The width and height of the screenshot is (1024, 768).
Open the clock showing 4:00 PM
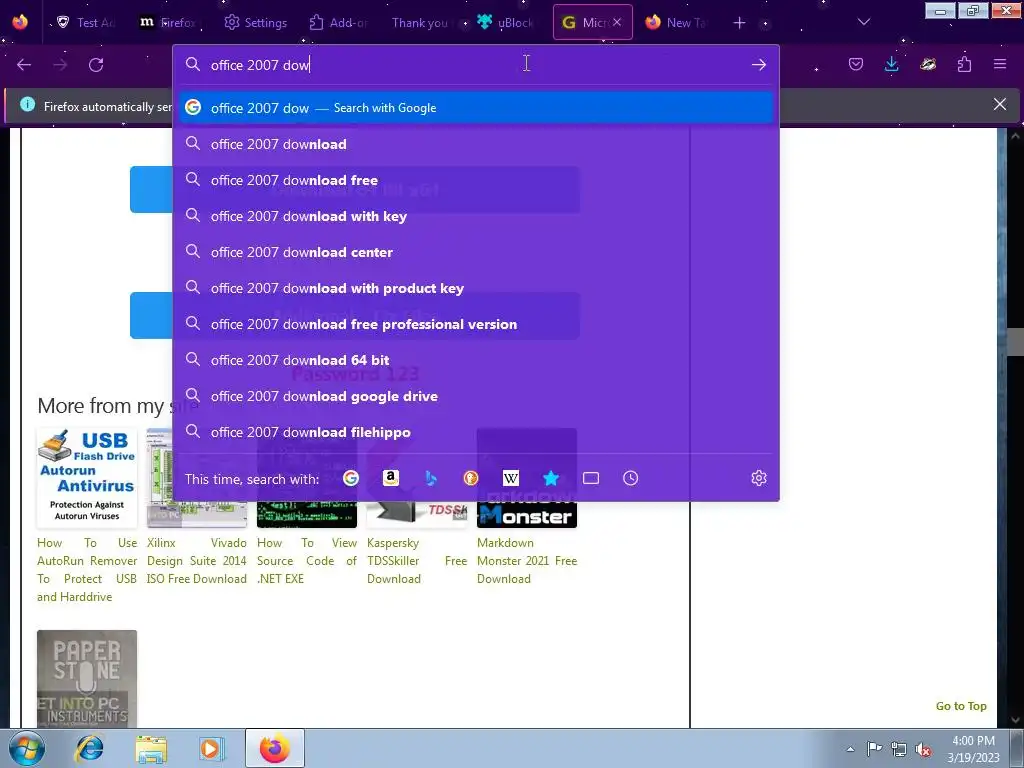pos(973,749)
